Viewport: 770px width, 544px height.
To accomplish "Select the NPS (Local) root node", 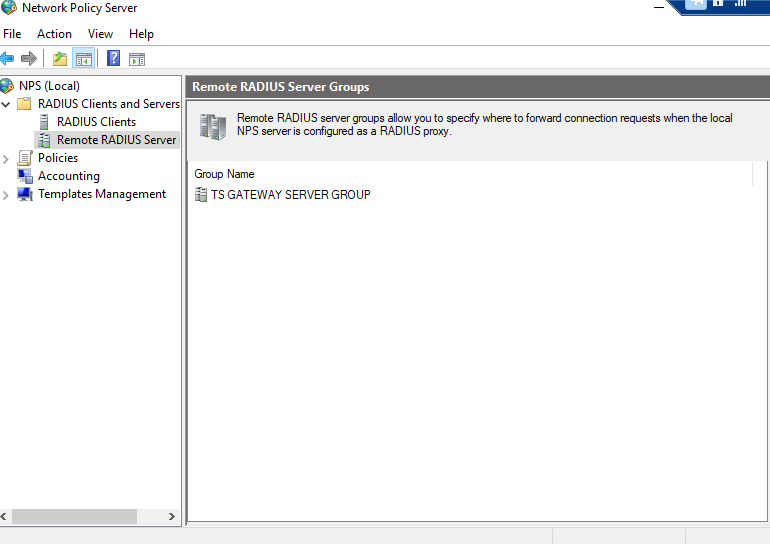I will tap(48, 86).
